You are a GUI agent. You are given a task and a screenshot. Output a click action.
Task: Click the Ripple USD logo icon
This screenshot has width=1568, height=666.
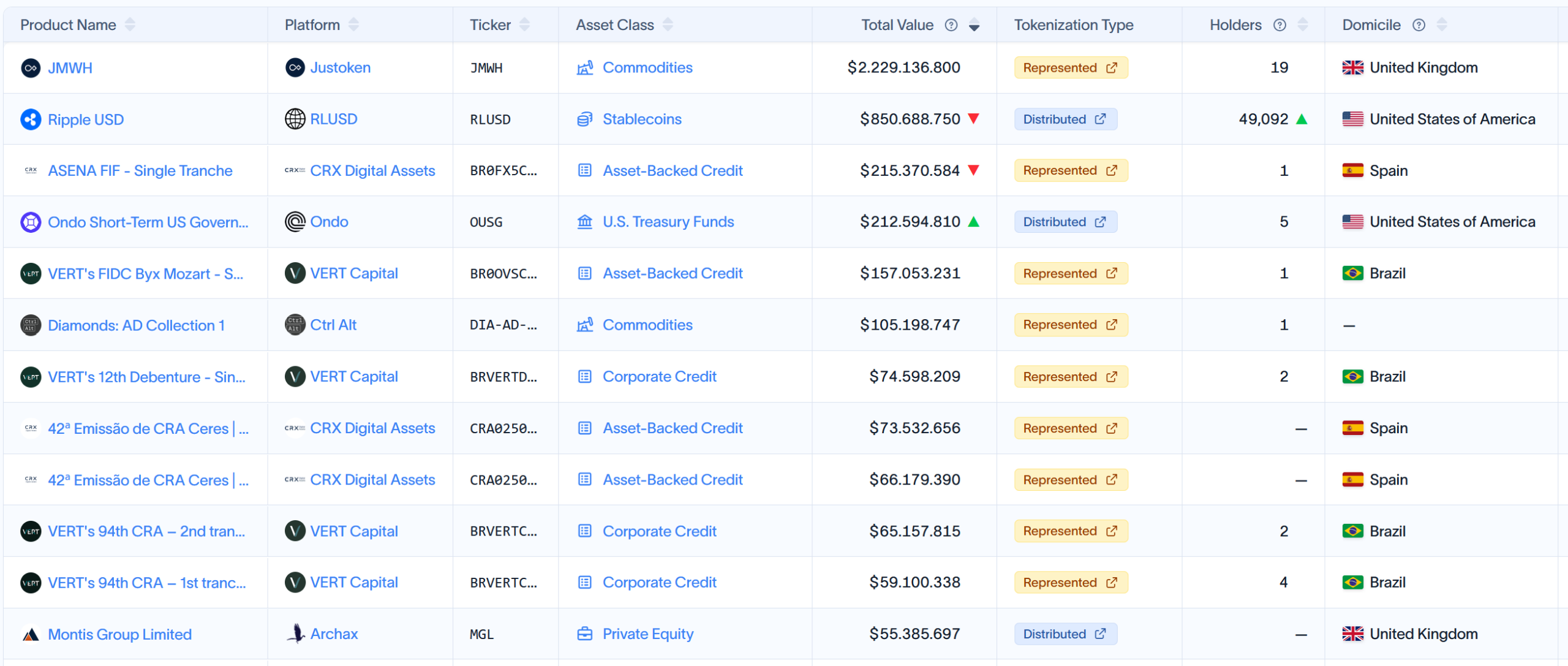click(x=31, y=119)
